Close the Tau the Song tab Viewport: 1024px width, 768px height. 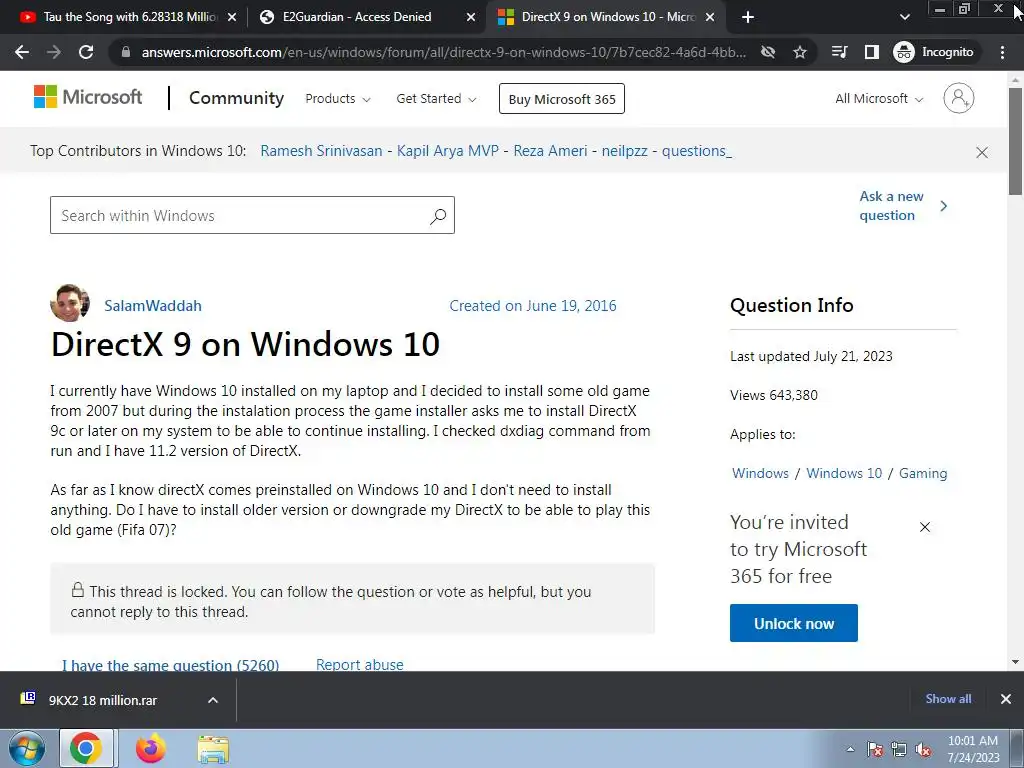[x=232, y=18]
